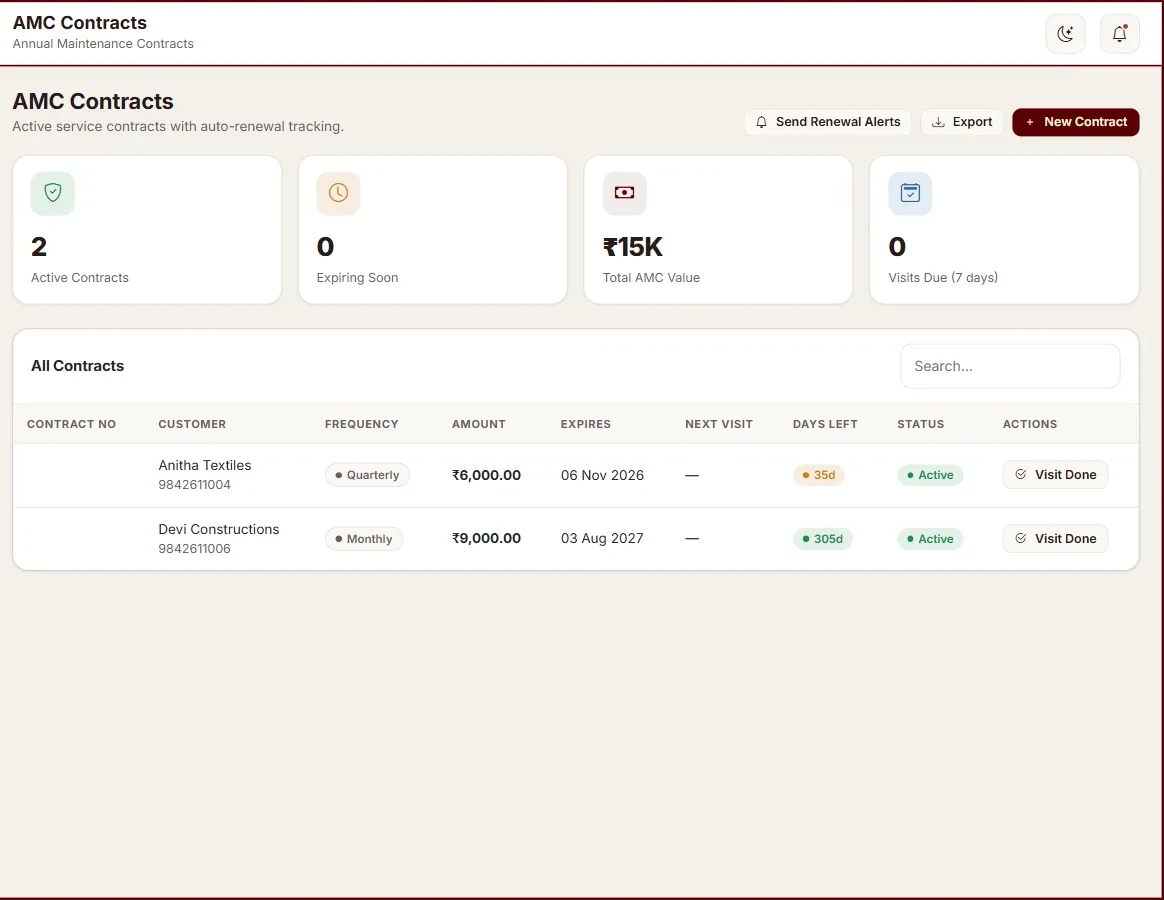Image resolution: width=1164 pixels, height=900 pixels.
Task: Toggle dark mode with the moon icon
Action: (x=1065, y=33)
